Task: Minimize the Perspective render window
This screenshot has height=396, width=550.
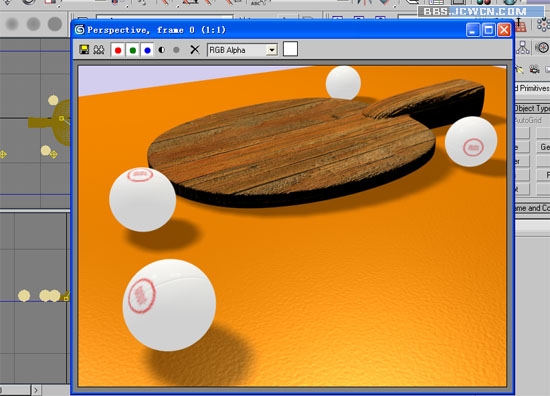Action: coord(472,30)
